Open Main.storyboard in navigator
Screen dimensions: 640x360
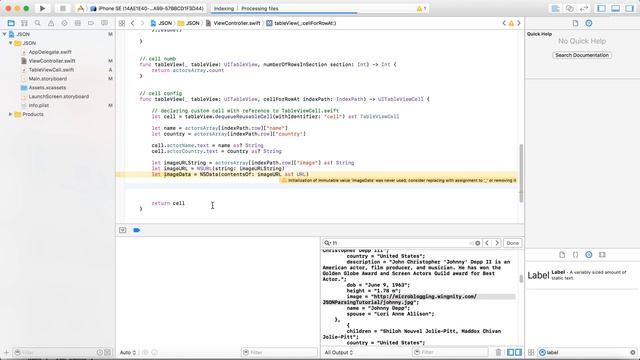47,79
